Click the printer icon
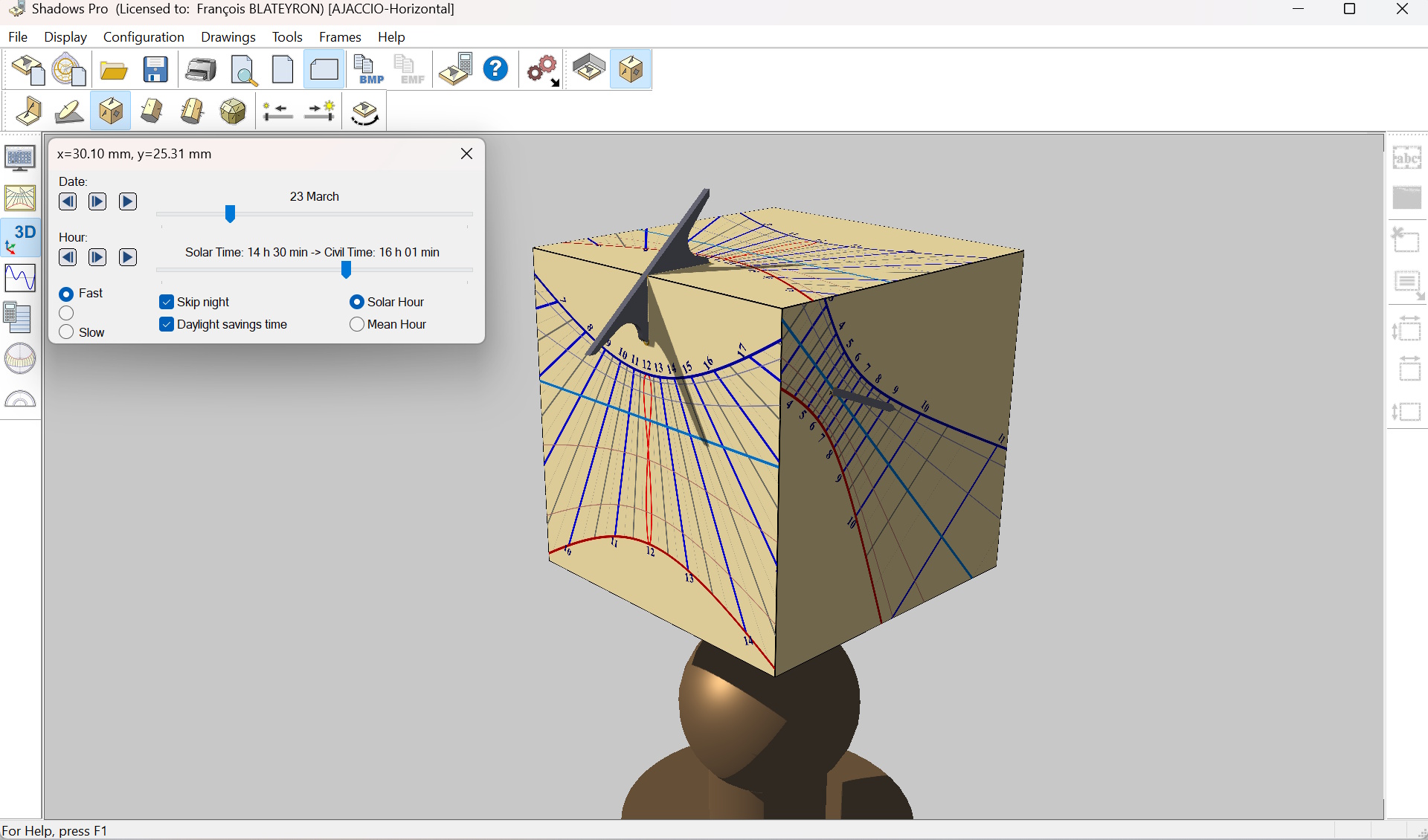 (200, 70)
